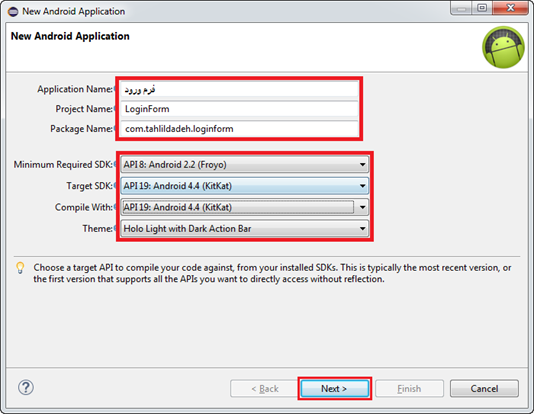
Task: Open the Theme dropdown list
Action: pyautogui.click(x=245, y=228)
